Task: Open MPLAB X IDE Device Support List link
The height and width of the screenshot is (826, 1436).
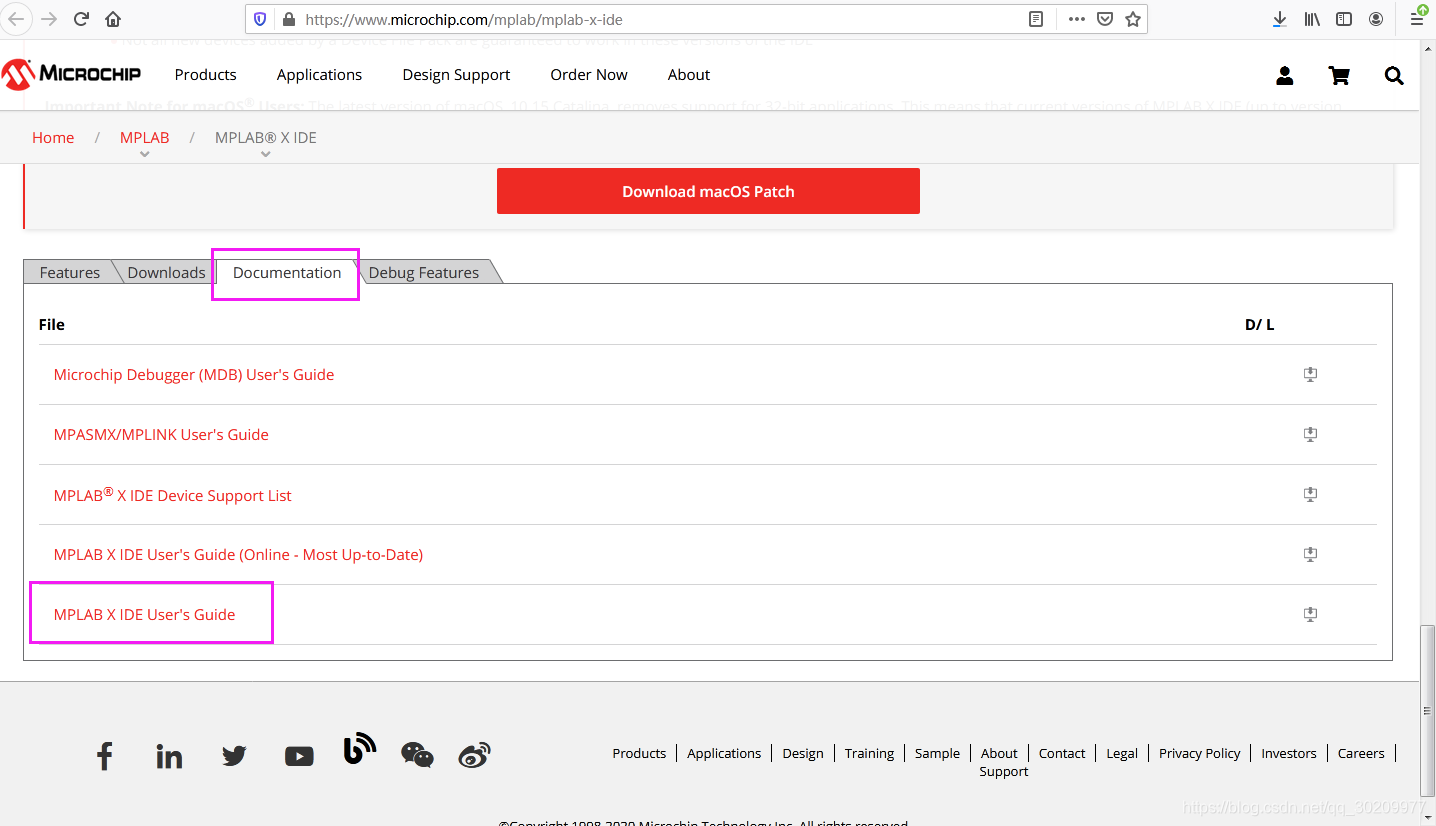Action: point(173,494)
